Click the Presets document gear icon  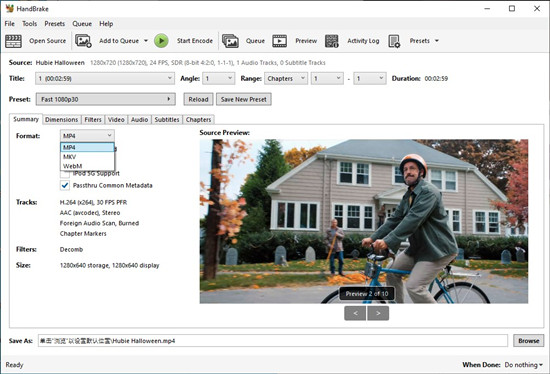(x=394, y=41)
